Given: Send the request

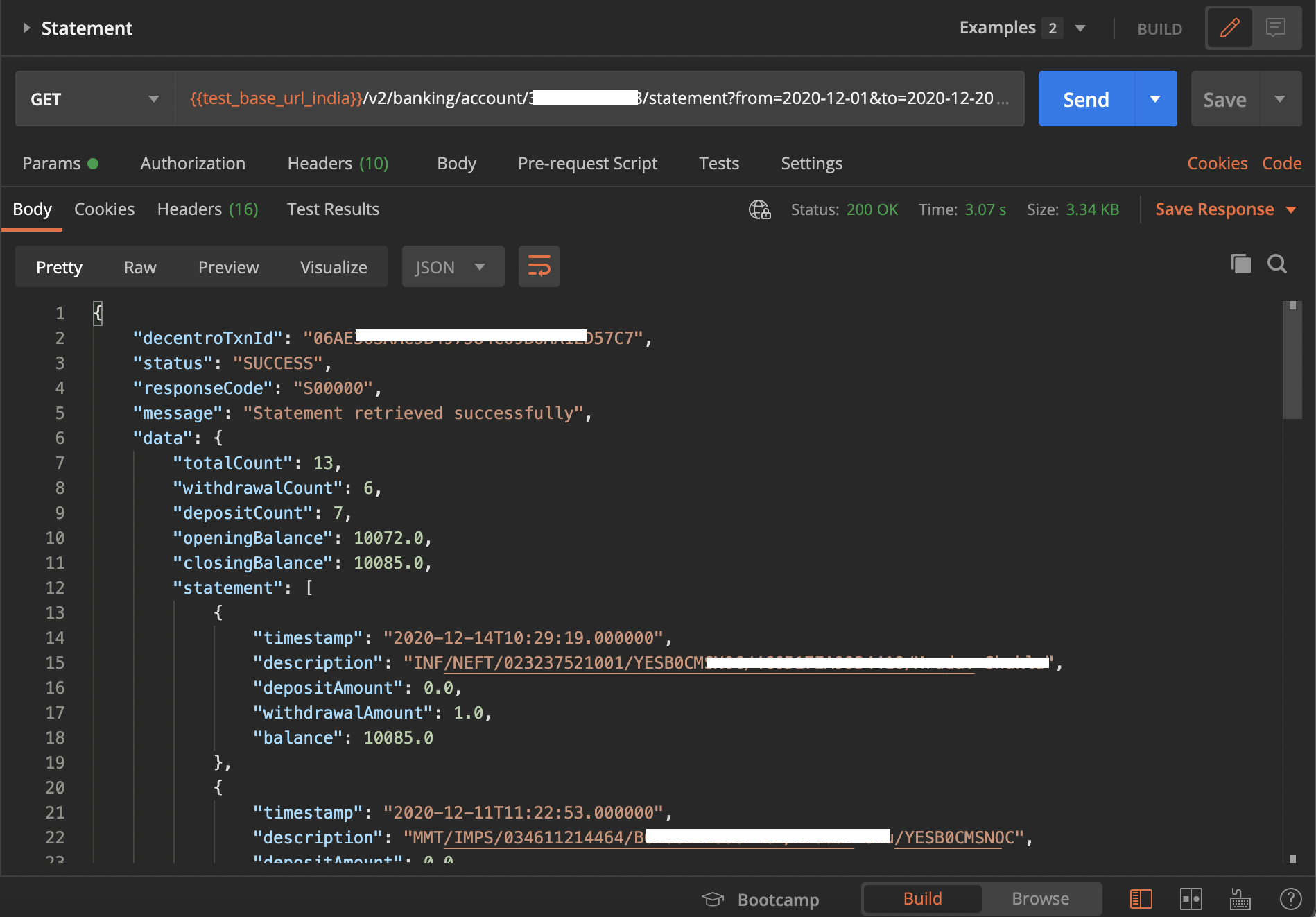Looking at the screenshot, I should point(1085,98).
